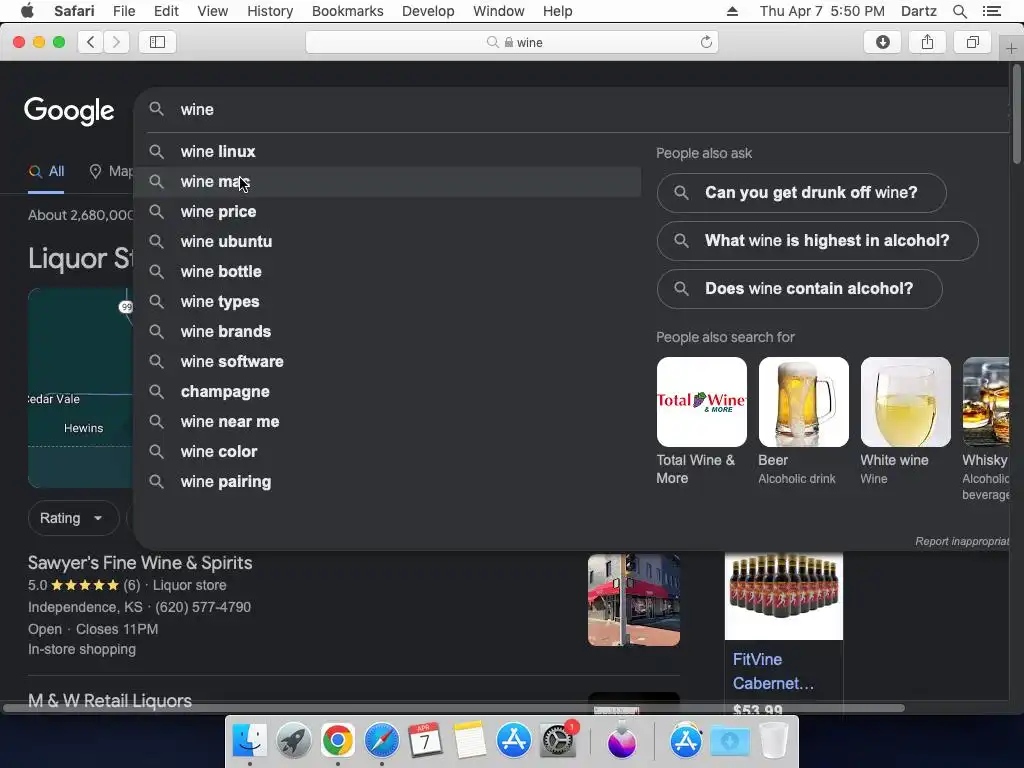Choose 'wine near me' suggestion
Viewport: 1024px width, 768px height.
(x=387, y=422)
